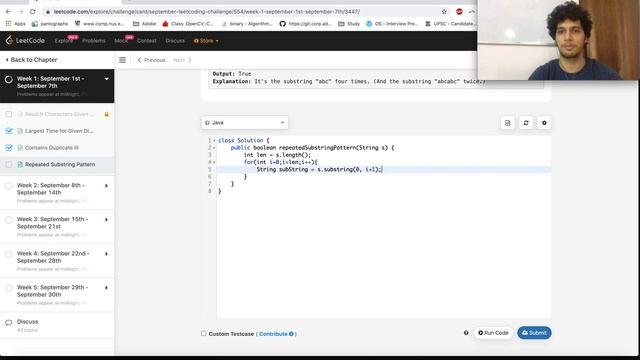Click the browser address bar URL
640x360 pixels.
click(207, 12)
